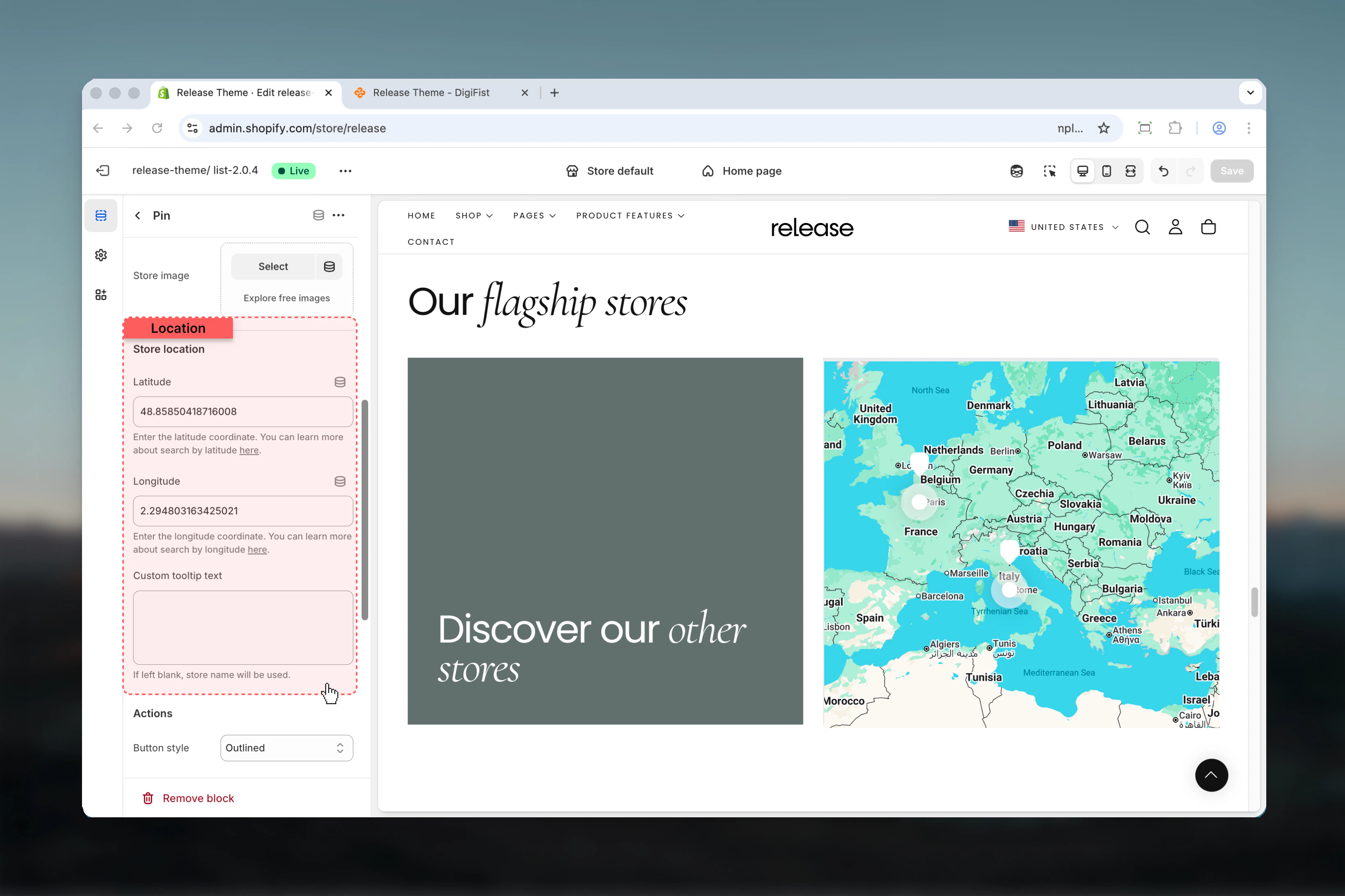The height and width of the screenshot is (896, 1345).
Task: Click the Save button
Action: (x=1231, y=171)
